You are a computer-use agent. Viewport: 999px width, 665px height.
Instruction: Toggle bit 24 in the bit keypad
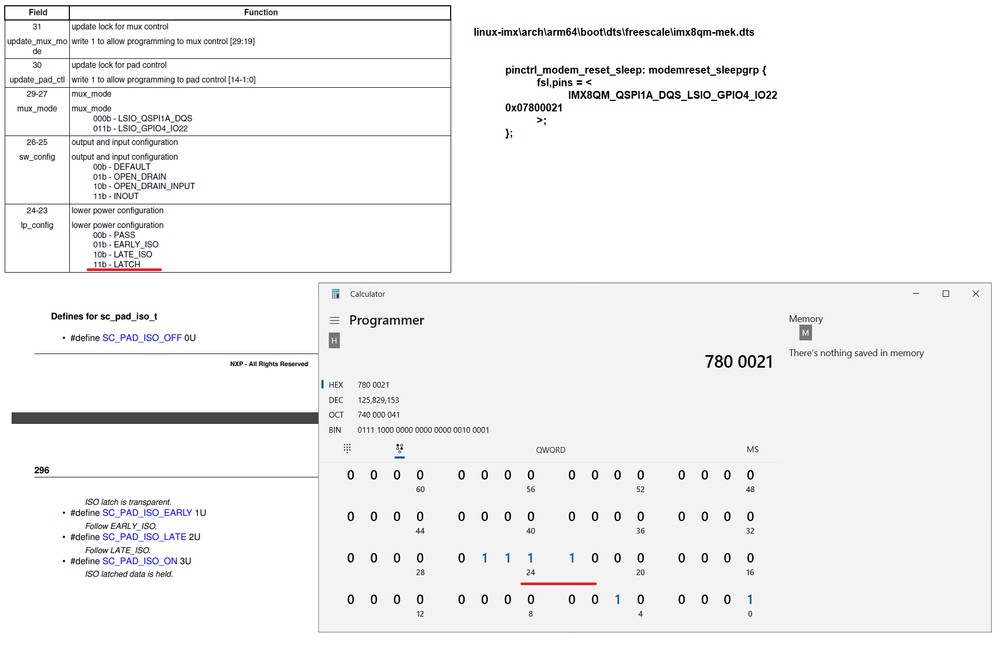tap(531, 558)
